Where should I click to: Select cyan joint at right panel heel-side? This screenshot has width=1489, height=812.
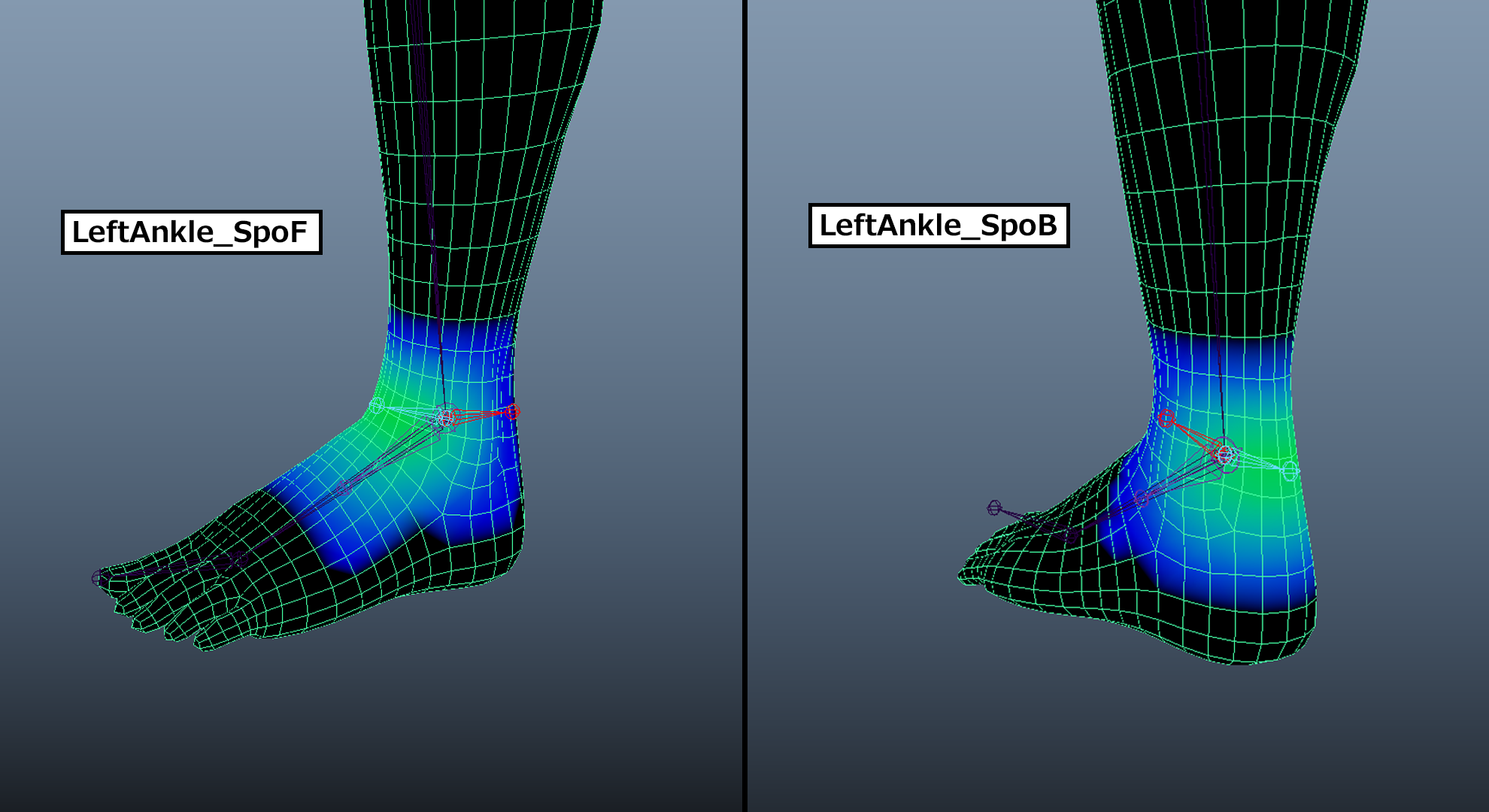click(1290, 471)
